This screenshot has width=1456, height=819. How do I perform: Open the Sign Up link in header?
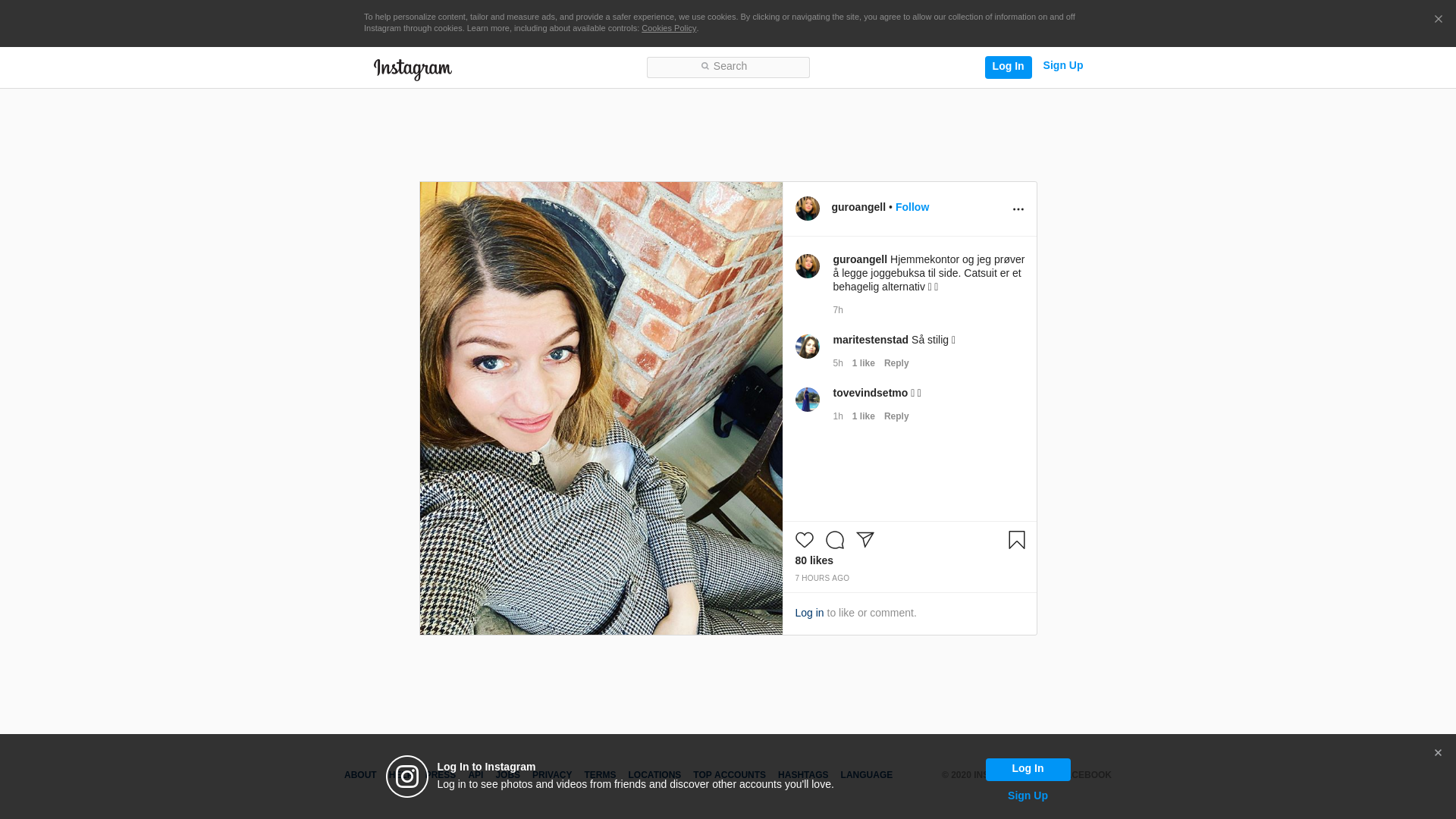pyautogui.click(x=1062, y=66)
